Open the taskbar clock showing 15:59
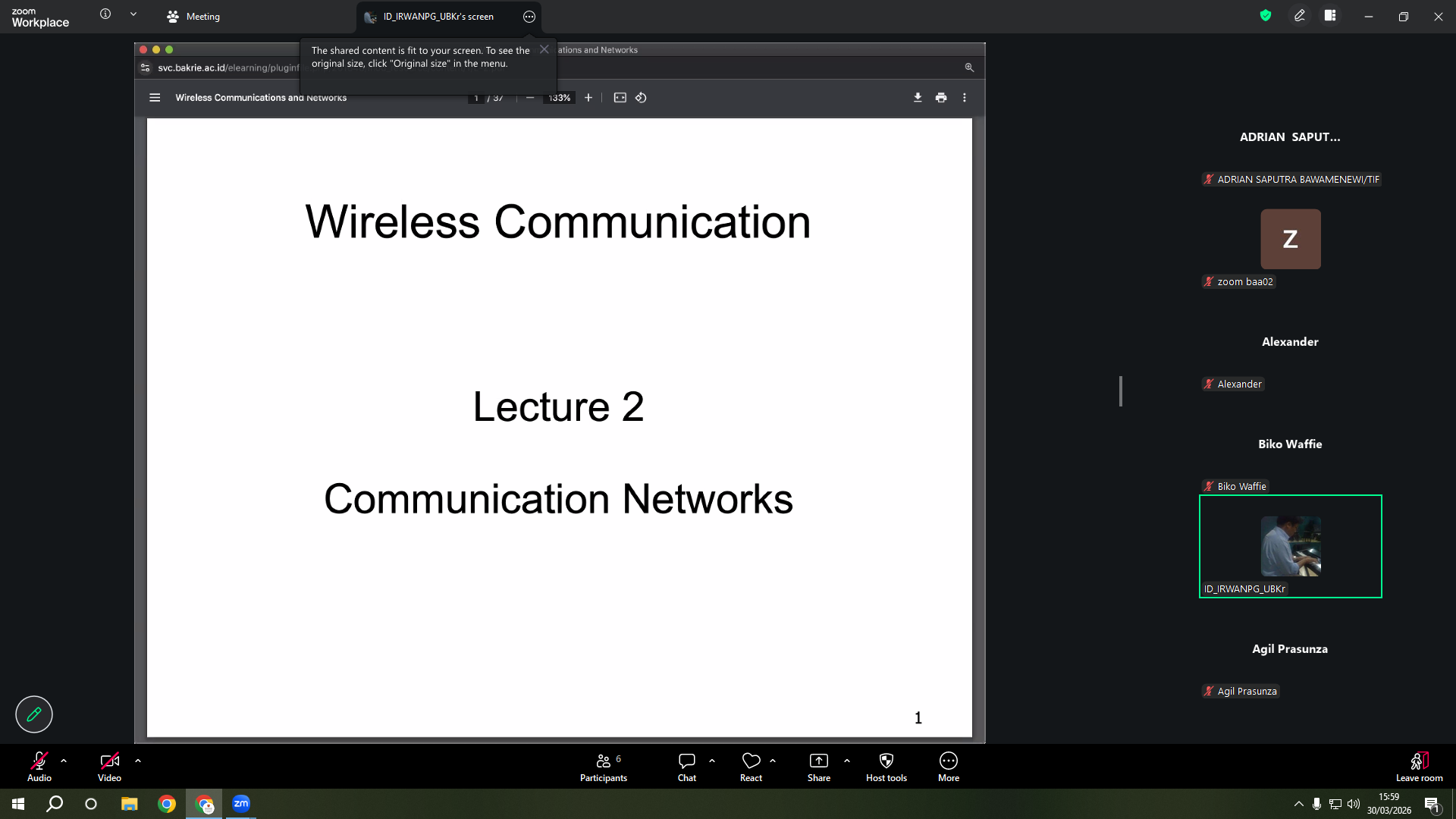 pos(1389,804)
